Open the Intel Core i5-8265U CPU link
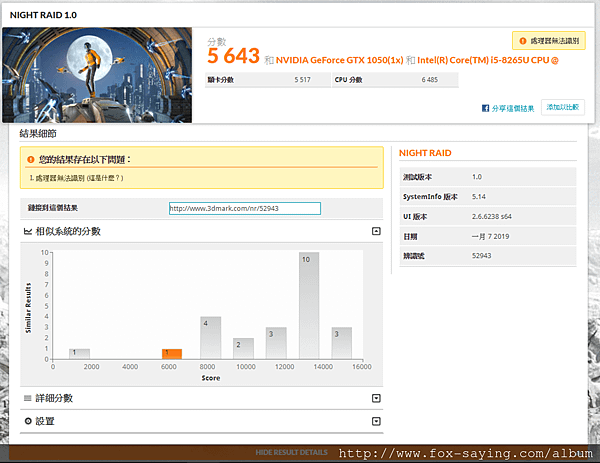The image size is (600, 463). coord(488,60)
